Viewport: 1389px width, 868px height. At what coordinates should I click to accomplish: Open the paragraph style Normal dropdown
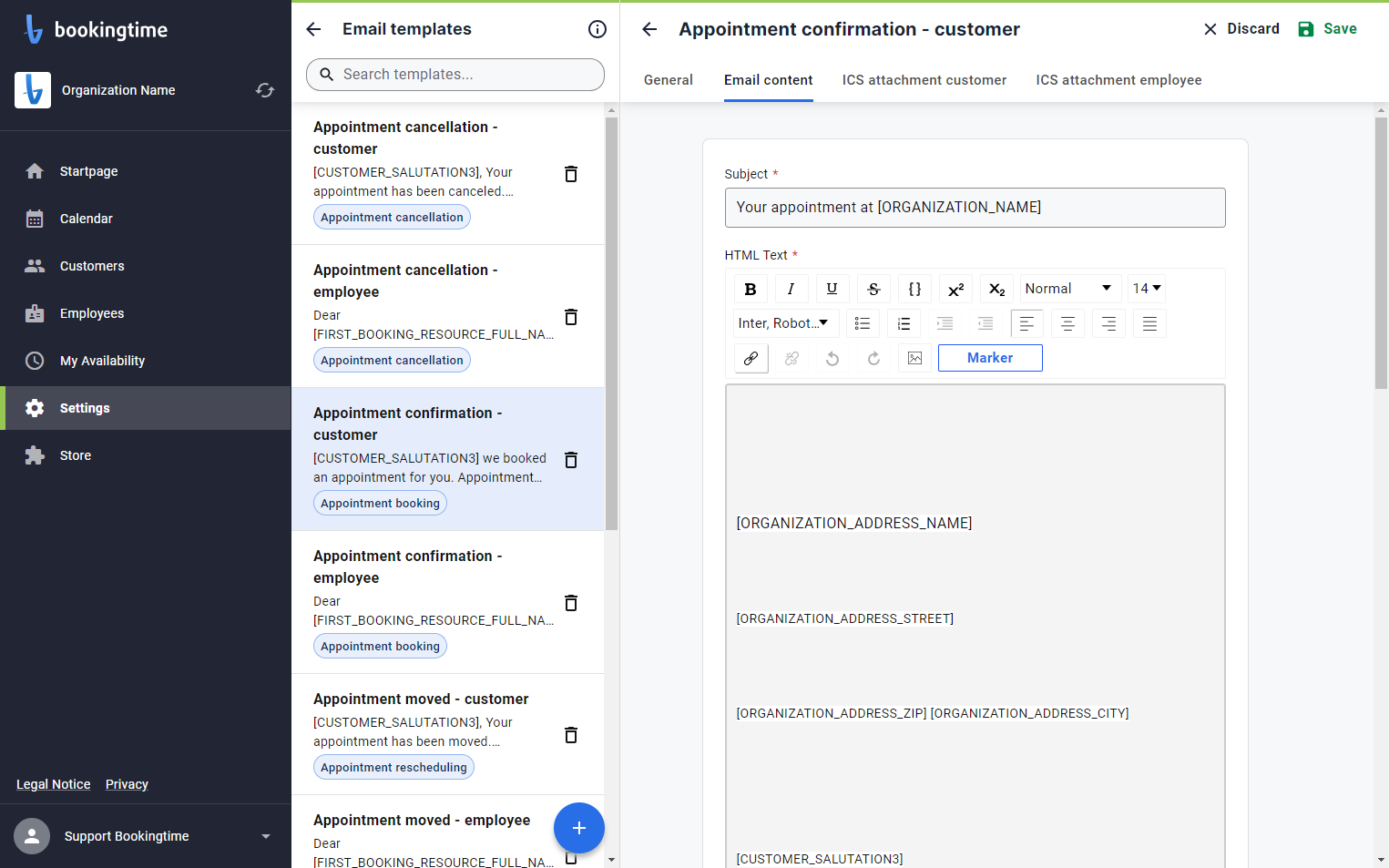pyautogui.click(x=1070, y=289)
